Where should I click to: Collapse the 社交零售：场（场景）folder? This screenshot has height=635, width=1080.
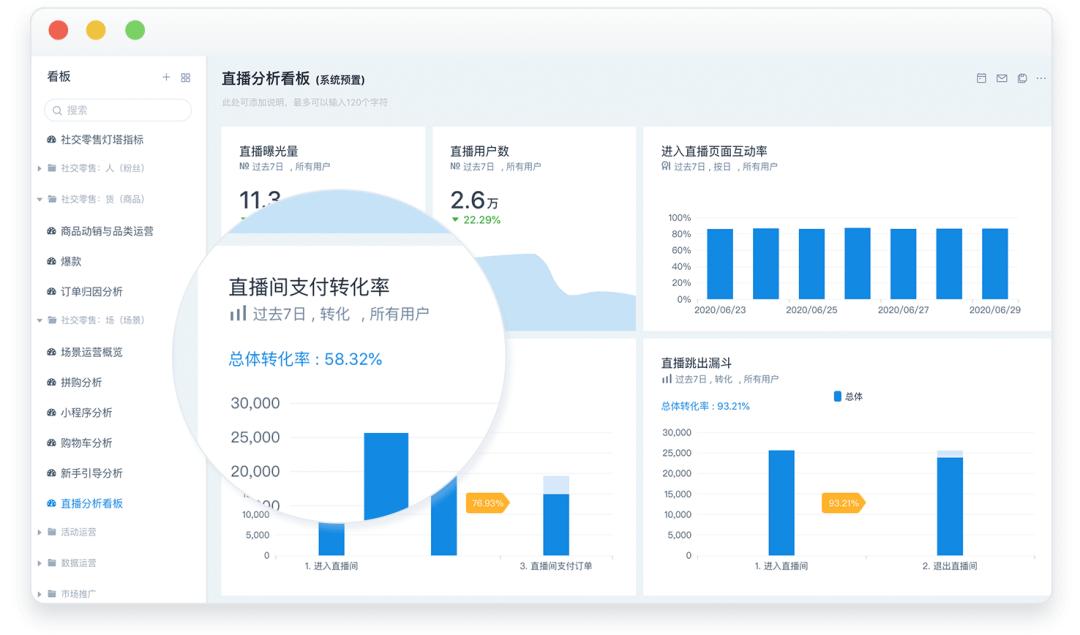pos(39,320)
